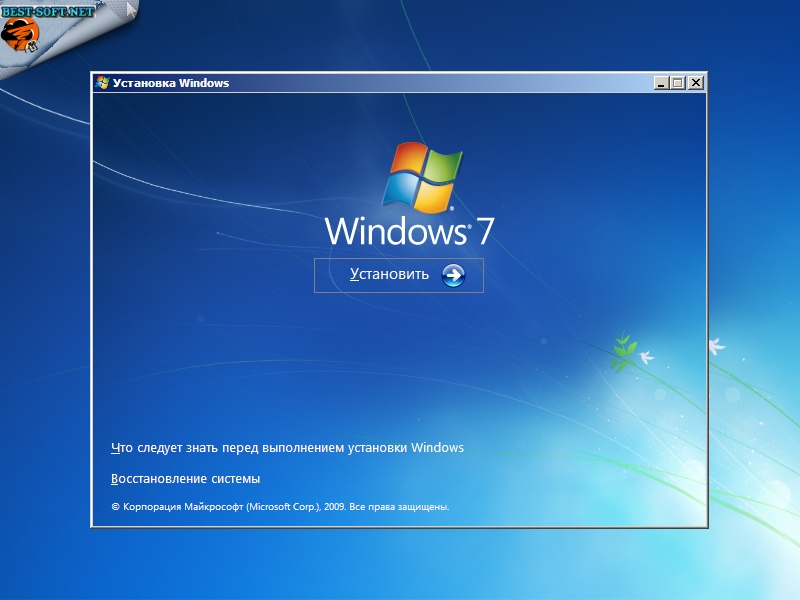Click the blue arrow icon beside Установить

[453, 276]
